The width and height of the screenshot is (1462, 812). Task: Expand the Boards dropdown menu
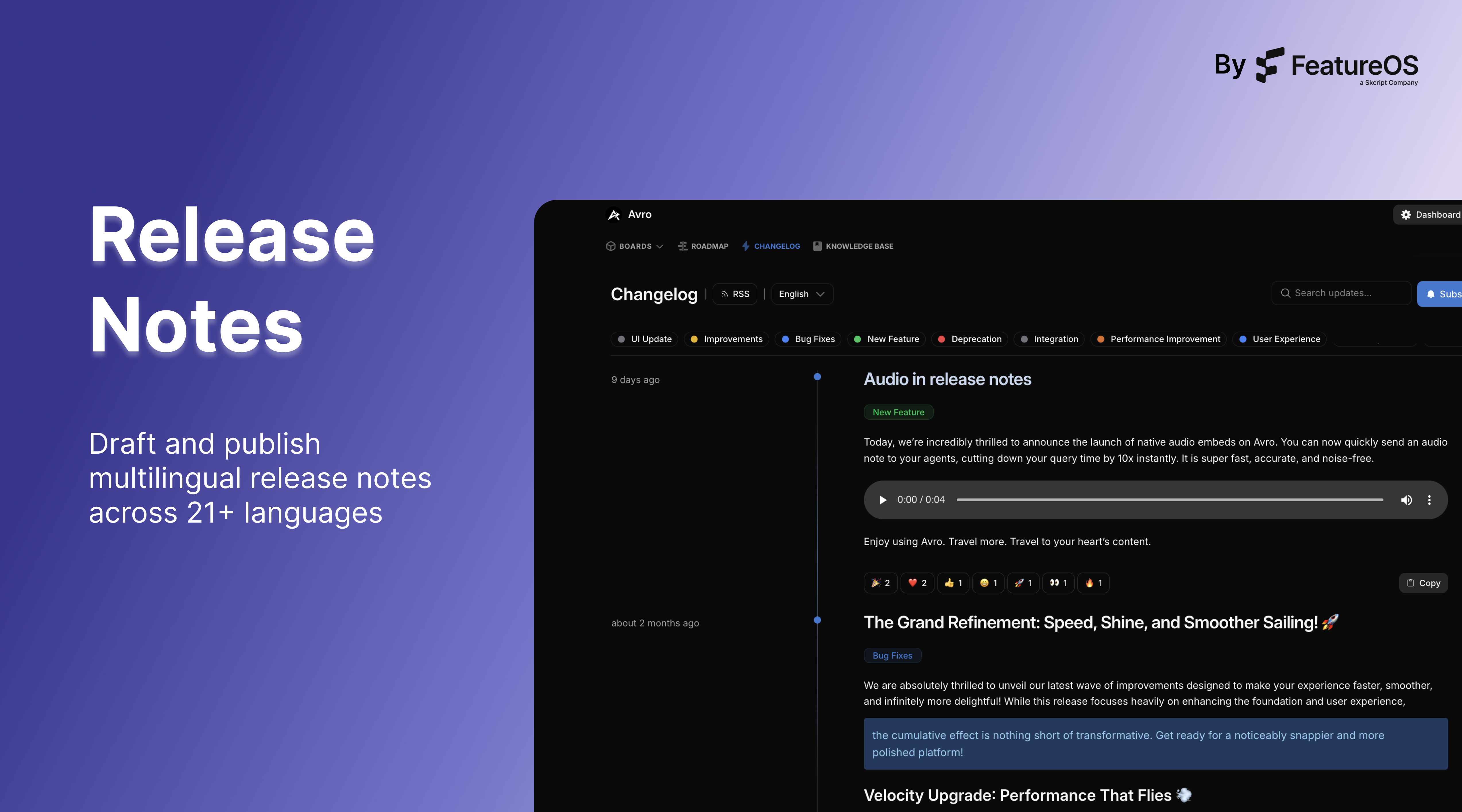[635, 246]
